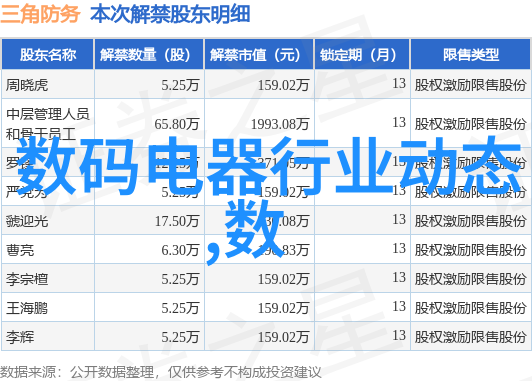Viewport: 532px width, 381px height.
Task: Click the shareholder name 曹亮
Action: [x=20, y=250]
